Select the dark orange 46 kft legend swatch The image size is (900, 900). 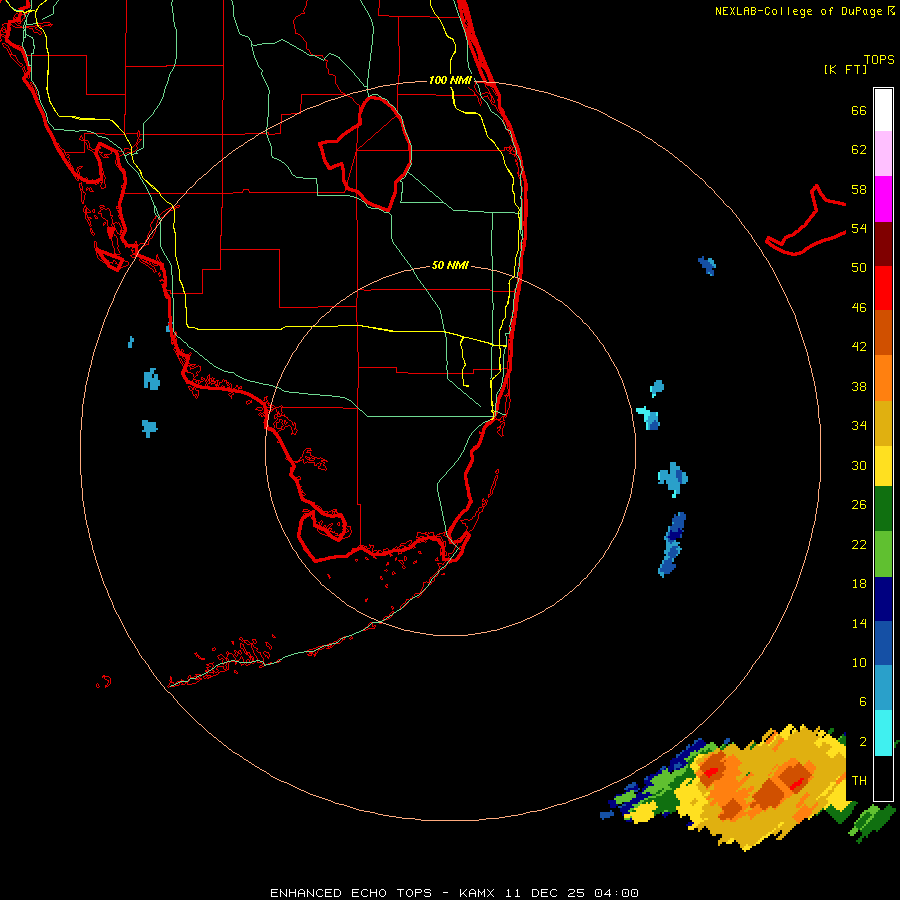tap(883, 332)
